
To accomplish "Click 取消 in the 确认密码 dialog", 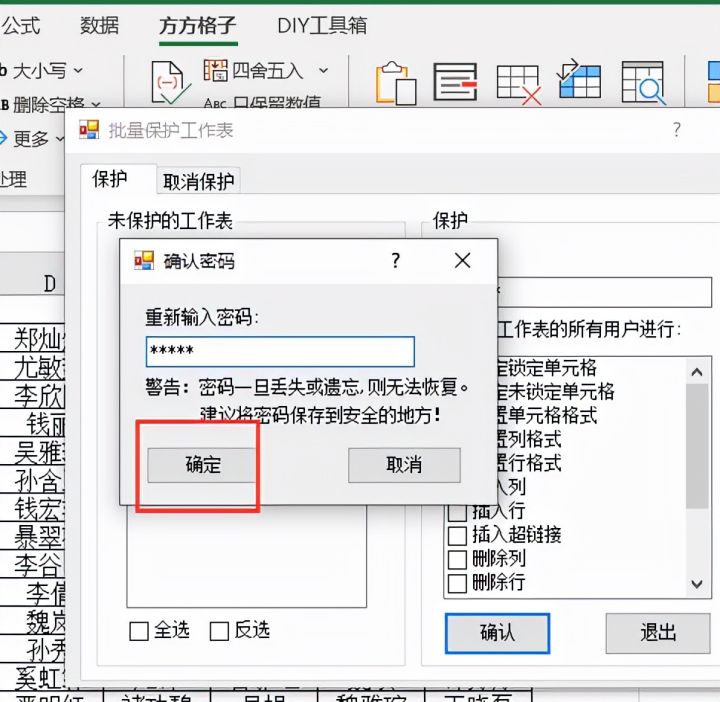I will pyautogui.click(x=404, y=465).
